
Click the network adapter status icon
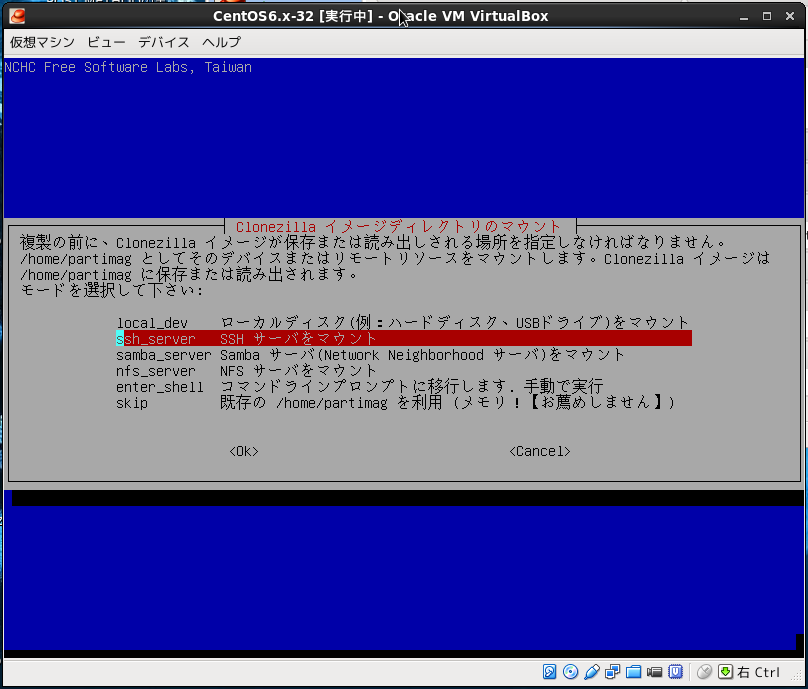click(x=613, y=672)
